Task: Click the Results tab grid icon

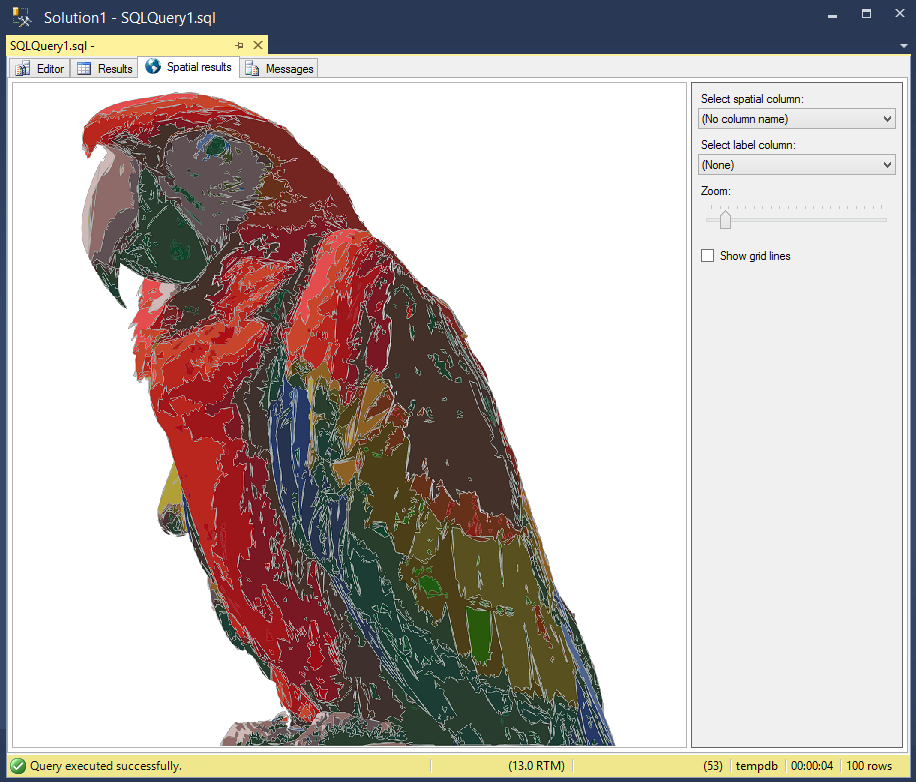Action: tap(82, 67)
